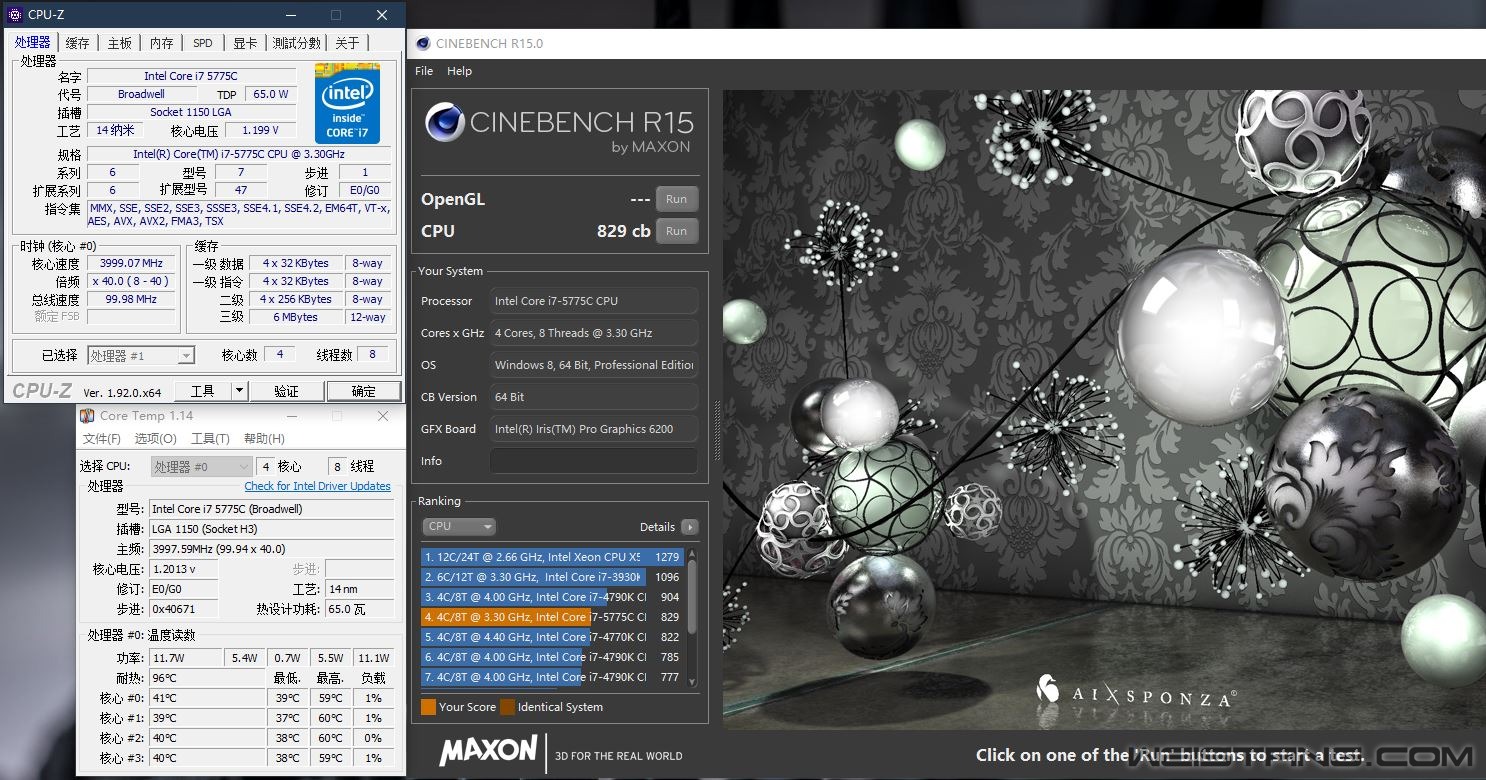Open the SPD tab in CPU-Z

click(203, 43)
